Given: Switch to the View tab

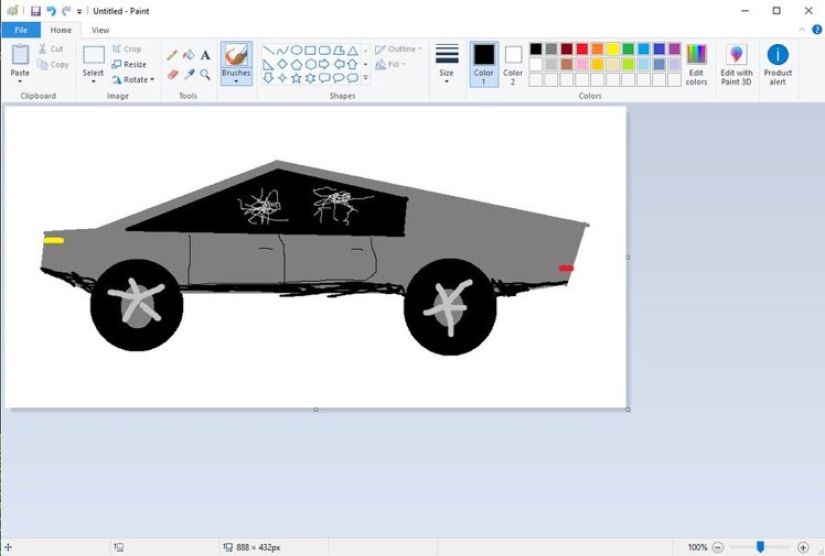Looking at the screenshot, I should (100, 30).
